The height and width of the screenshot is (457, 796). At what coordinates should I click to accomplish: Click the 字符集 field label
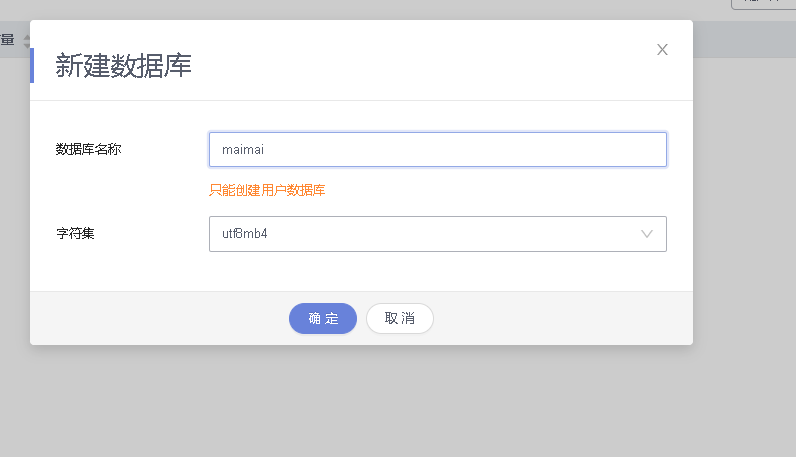pos(75,234)
